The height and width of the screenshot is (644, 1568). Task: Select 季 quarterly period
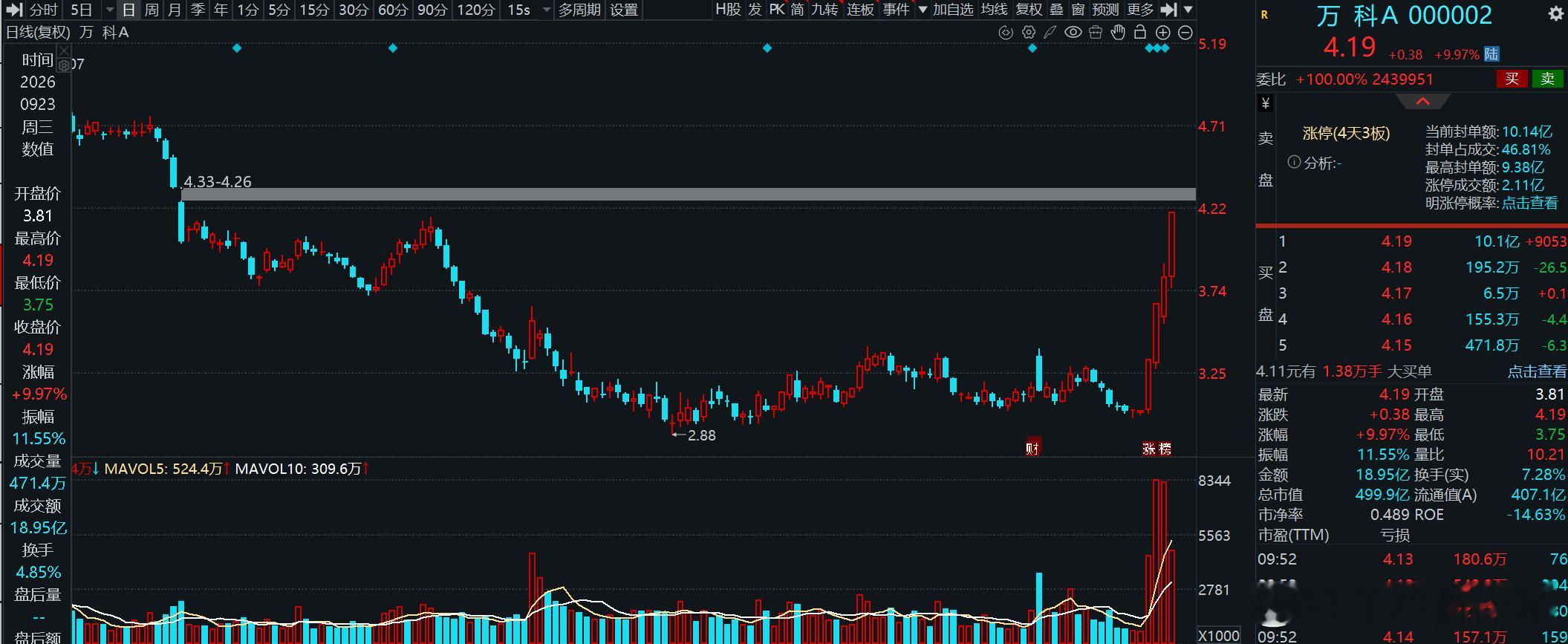[198, 10]
